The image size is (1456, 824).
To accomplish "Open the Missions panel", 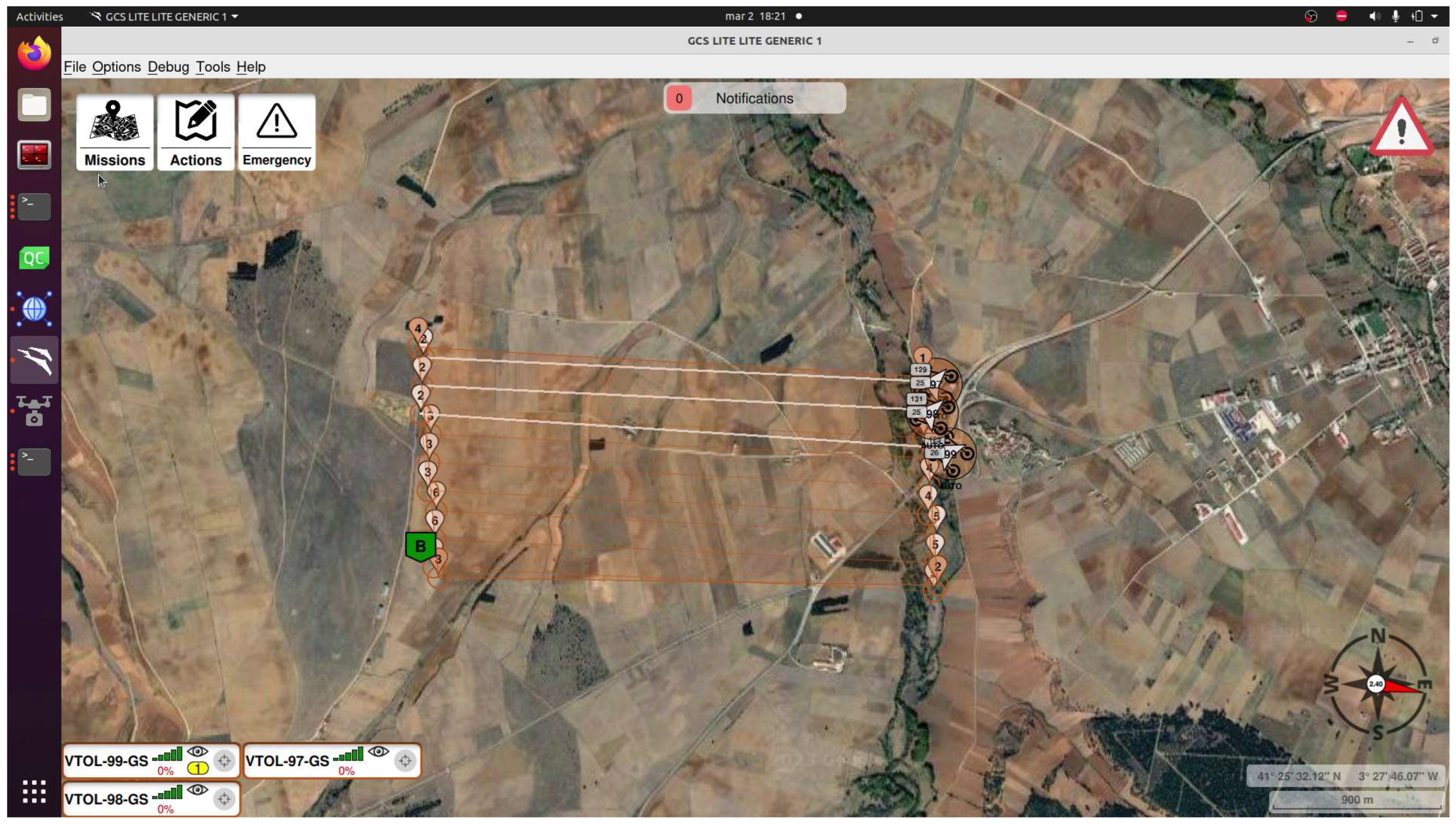I will tap(115, 132).
